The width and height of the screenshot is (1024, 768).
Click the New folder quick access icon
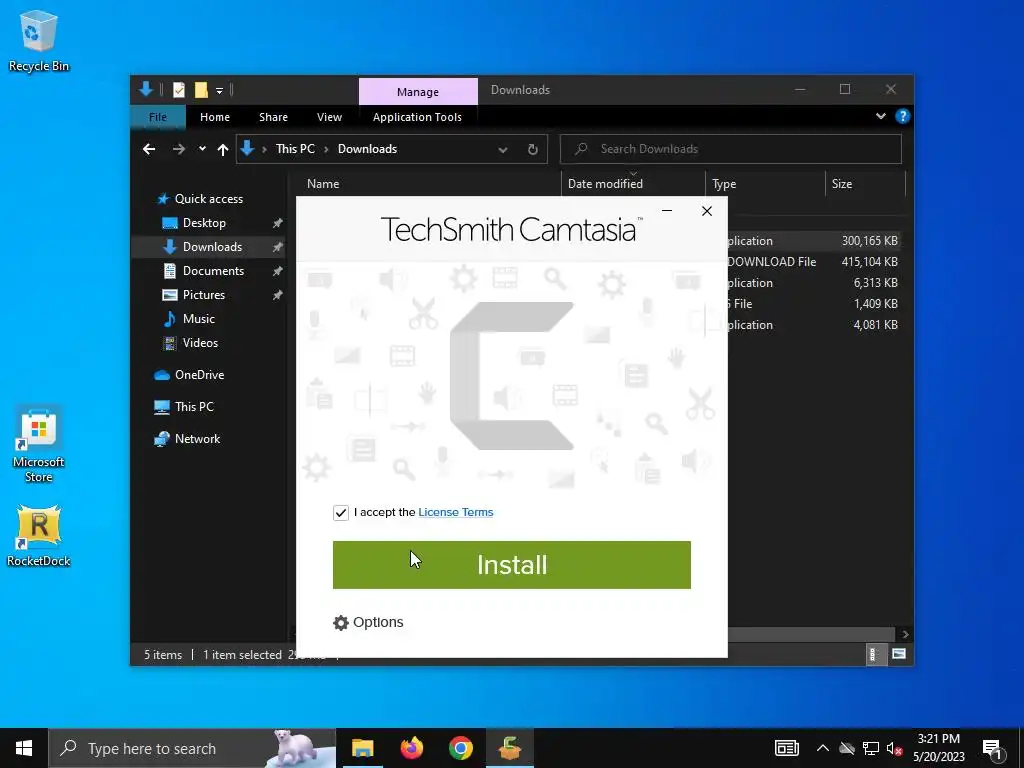tap(201, 90)
